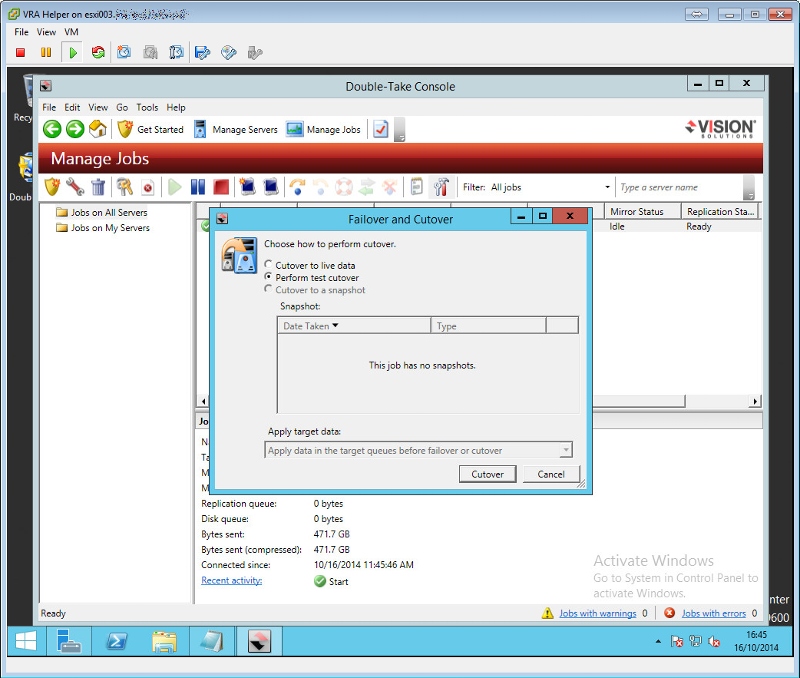Open File menu in VRA Helper window
800x678 pixels.
(21, 32)
